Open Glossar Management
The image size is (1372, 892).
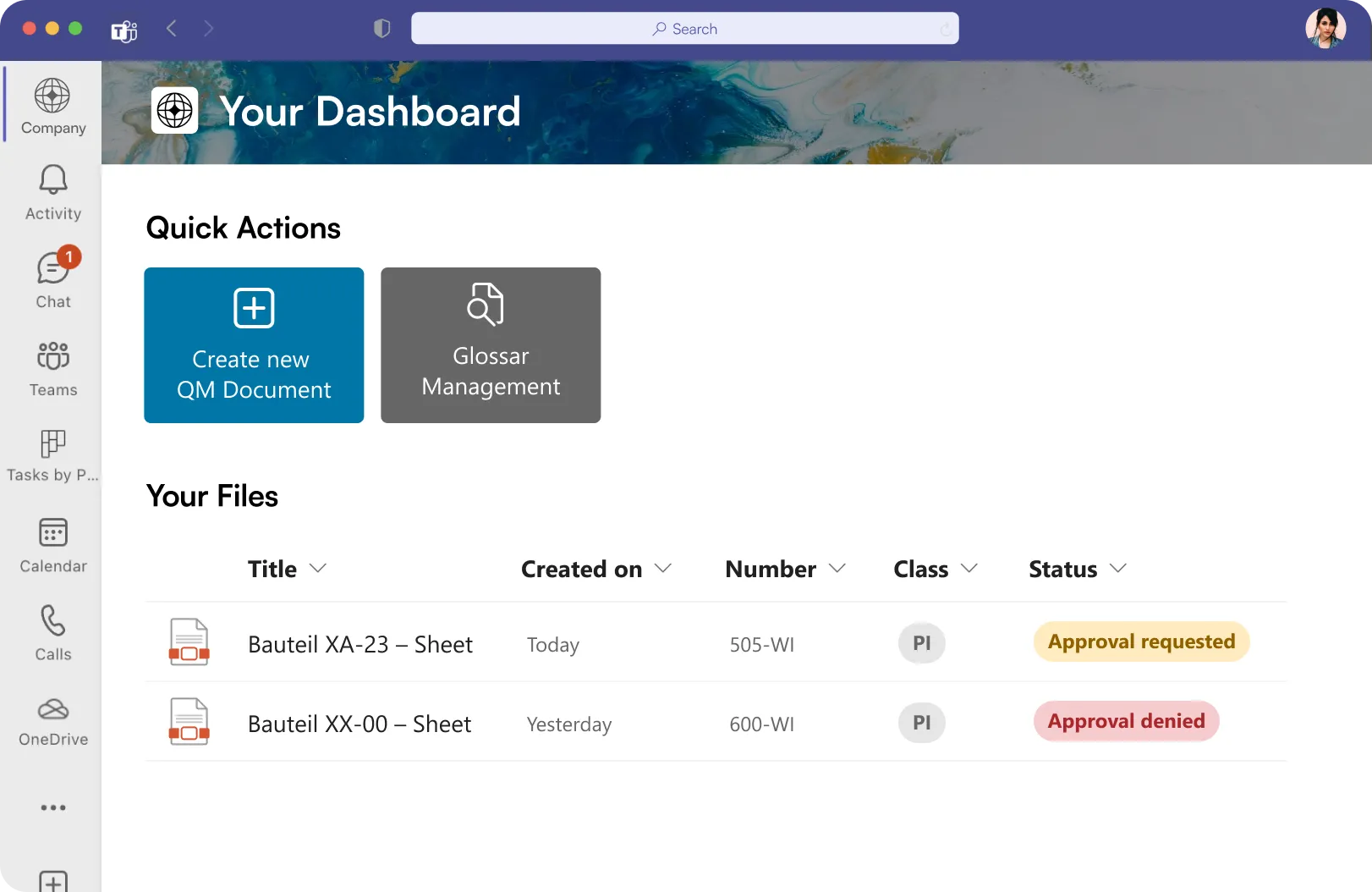click(490, 345)
